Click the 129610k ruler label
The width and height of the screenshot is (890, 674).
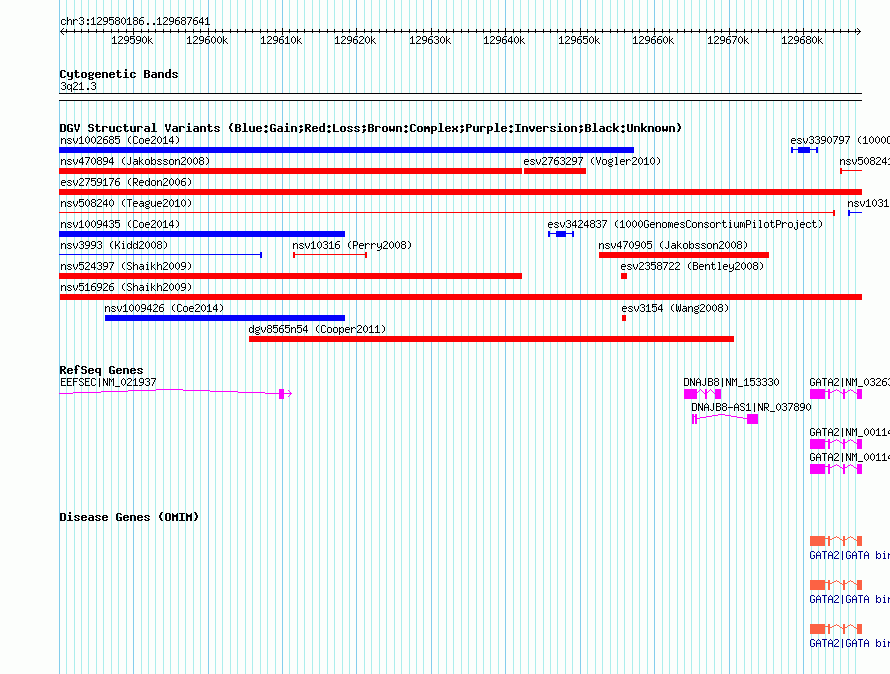(281, 40)
